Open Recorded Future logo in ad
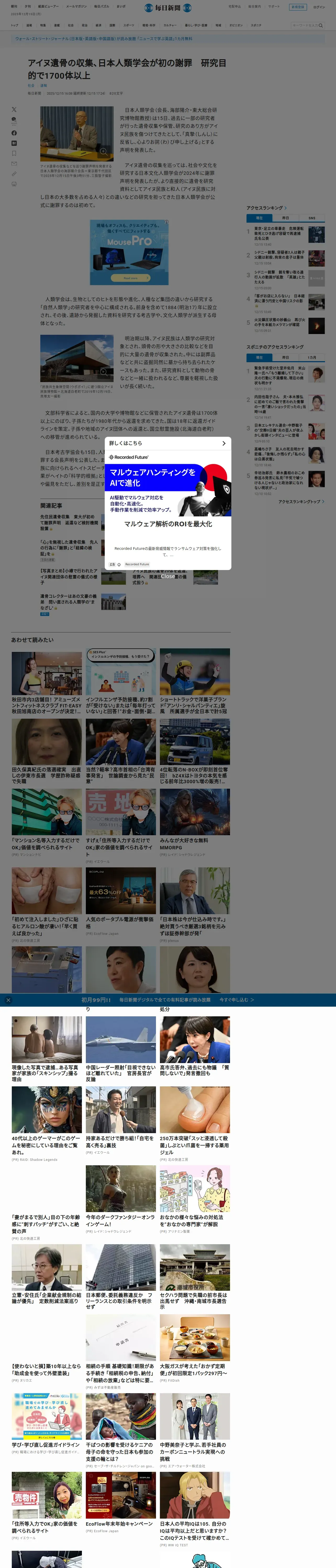Image resolution: width=336 pixels, height=1568 pixels. pos(129,457)
